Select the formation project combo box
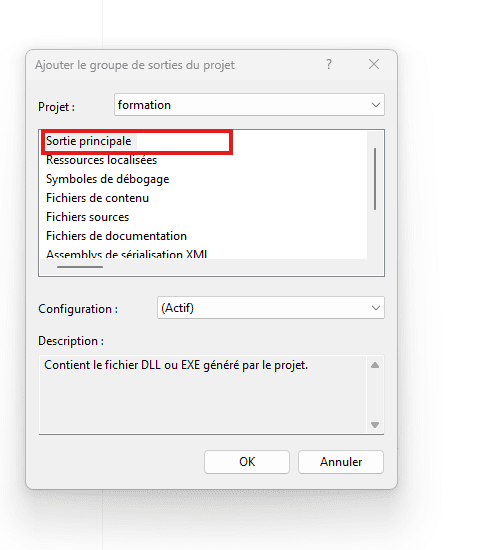Image resolution: width=491 pixels, height=550 pixels. [x=249, y=105]
